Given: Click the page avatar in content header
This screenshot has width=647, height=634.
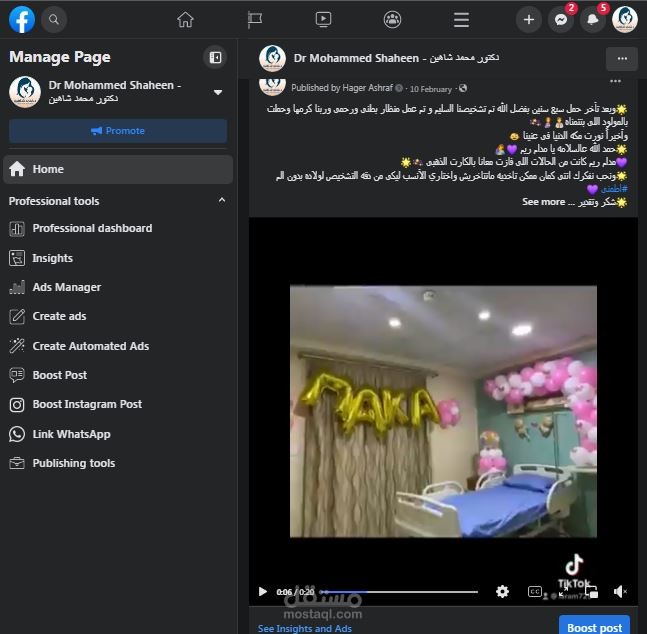Looking at the screenshot, I should [x=272, y=59].
